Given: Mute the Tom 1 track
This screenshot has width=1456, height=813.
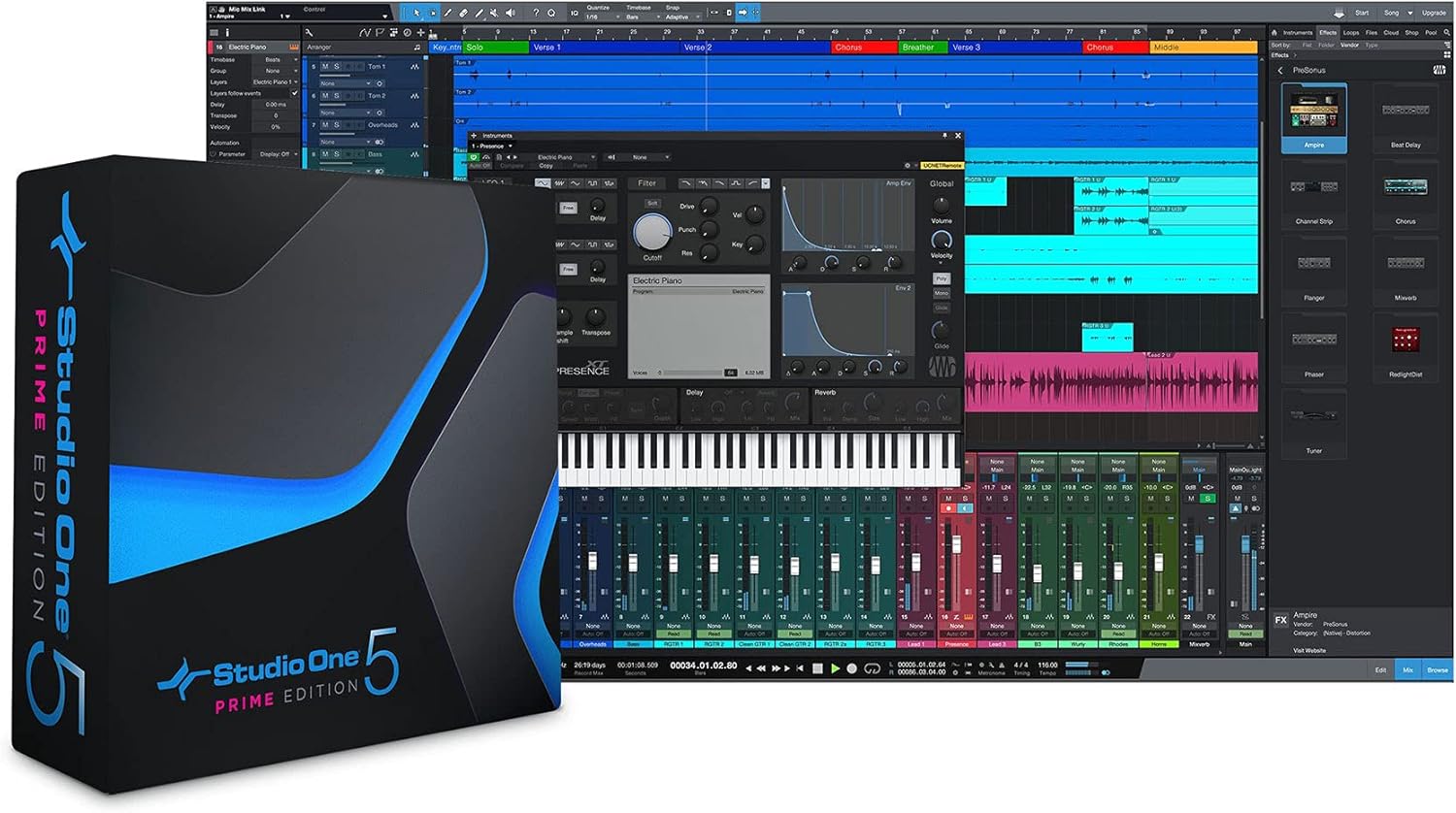Looking at the screenshot, I should [x=324, y=67].
